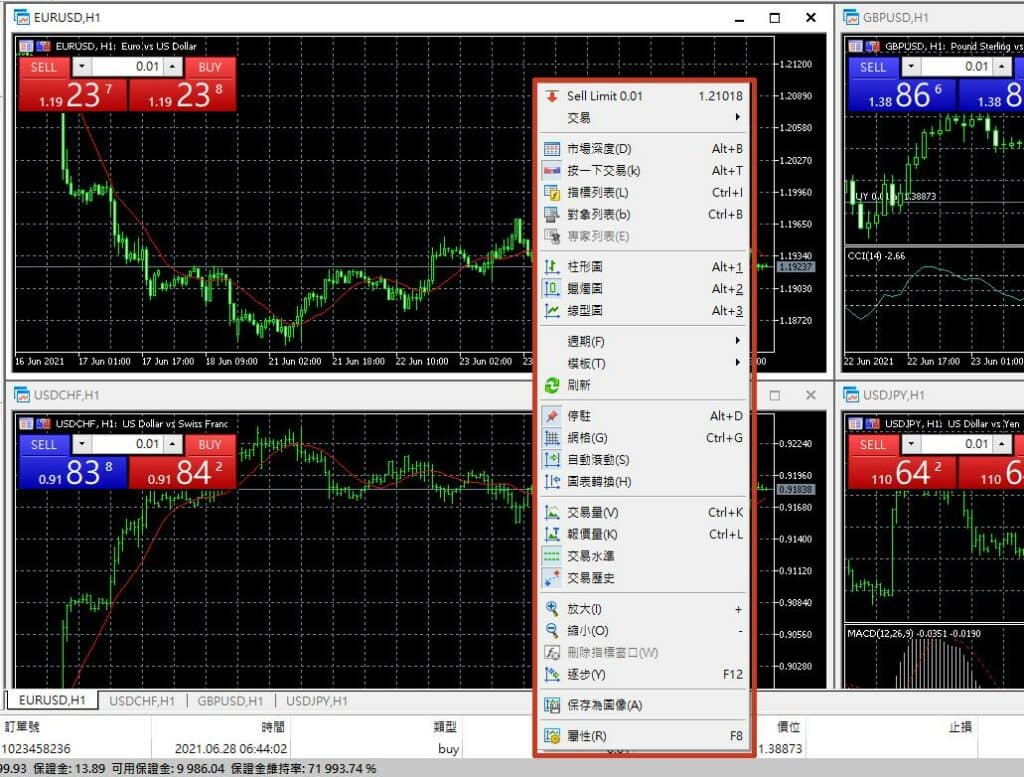Screen dimensions: 1024x777
Task: Click the 止損 stop loss column header
Action: pos(960,727)
